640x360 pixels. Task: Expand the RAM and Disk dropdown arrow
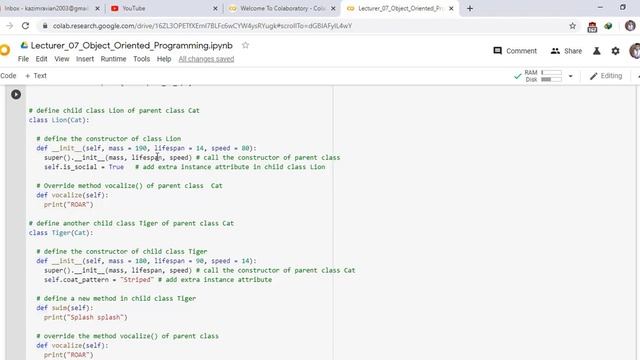tap(571, 76)
